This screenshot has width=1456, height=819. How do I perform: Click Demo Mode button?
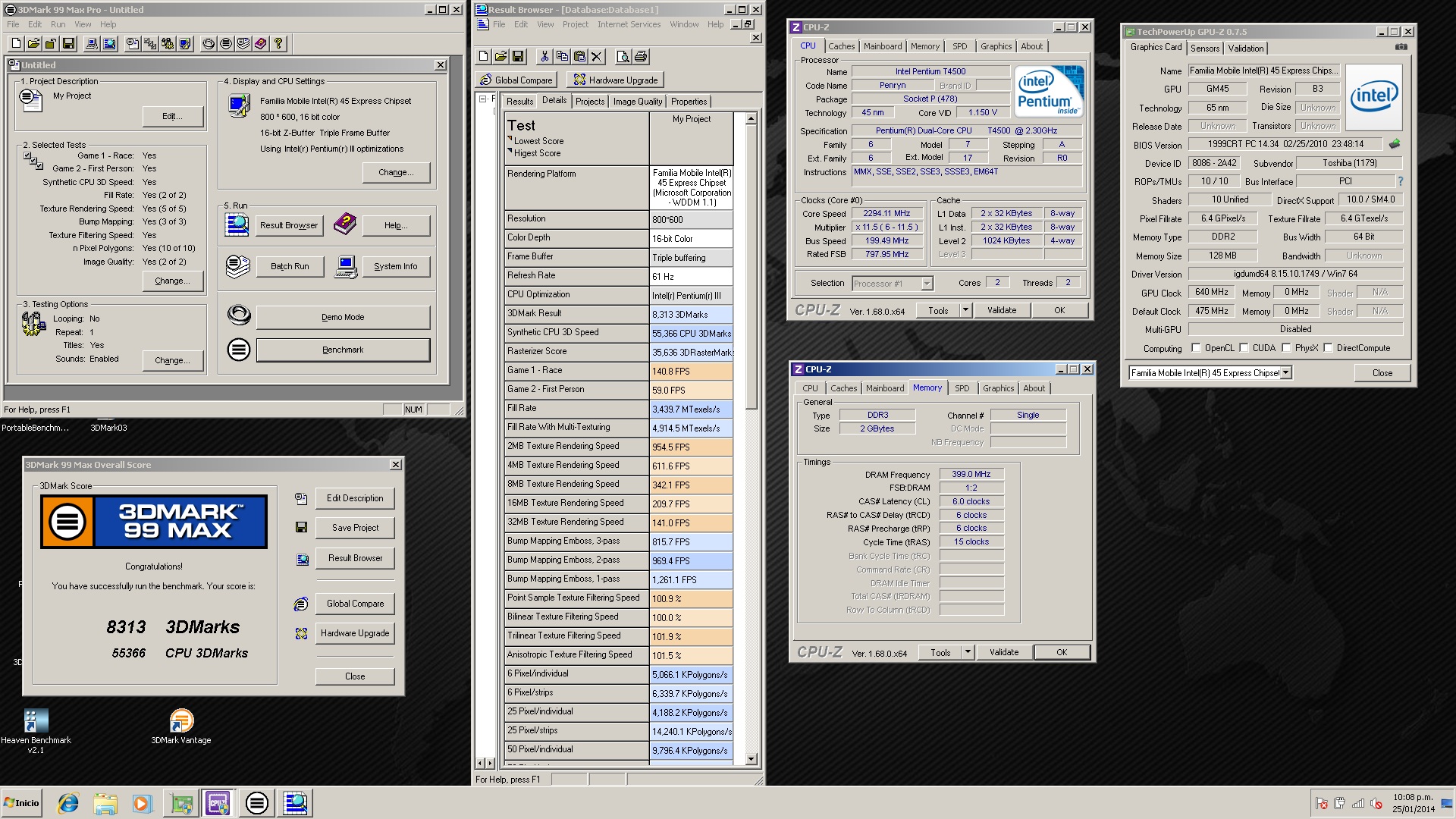point(343,317)
